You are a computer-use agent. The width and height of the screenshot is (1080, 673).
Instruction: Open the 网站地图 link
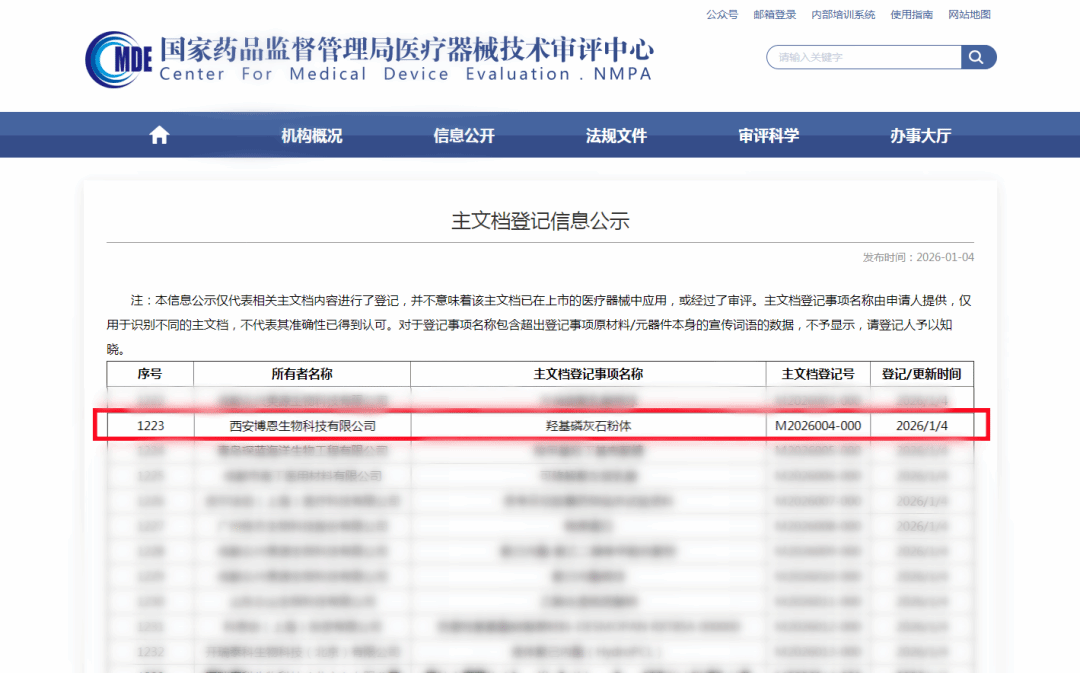969,15
